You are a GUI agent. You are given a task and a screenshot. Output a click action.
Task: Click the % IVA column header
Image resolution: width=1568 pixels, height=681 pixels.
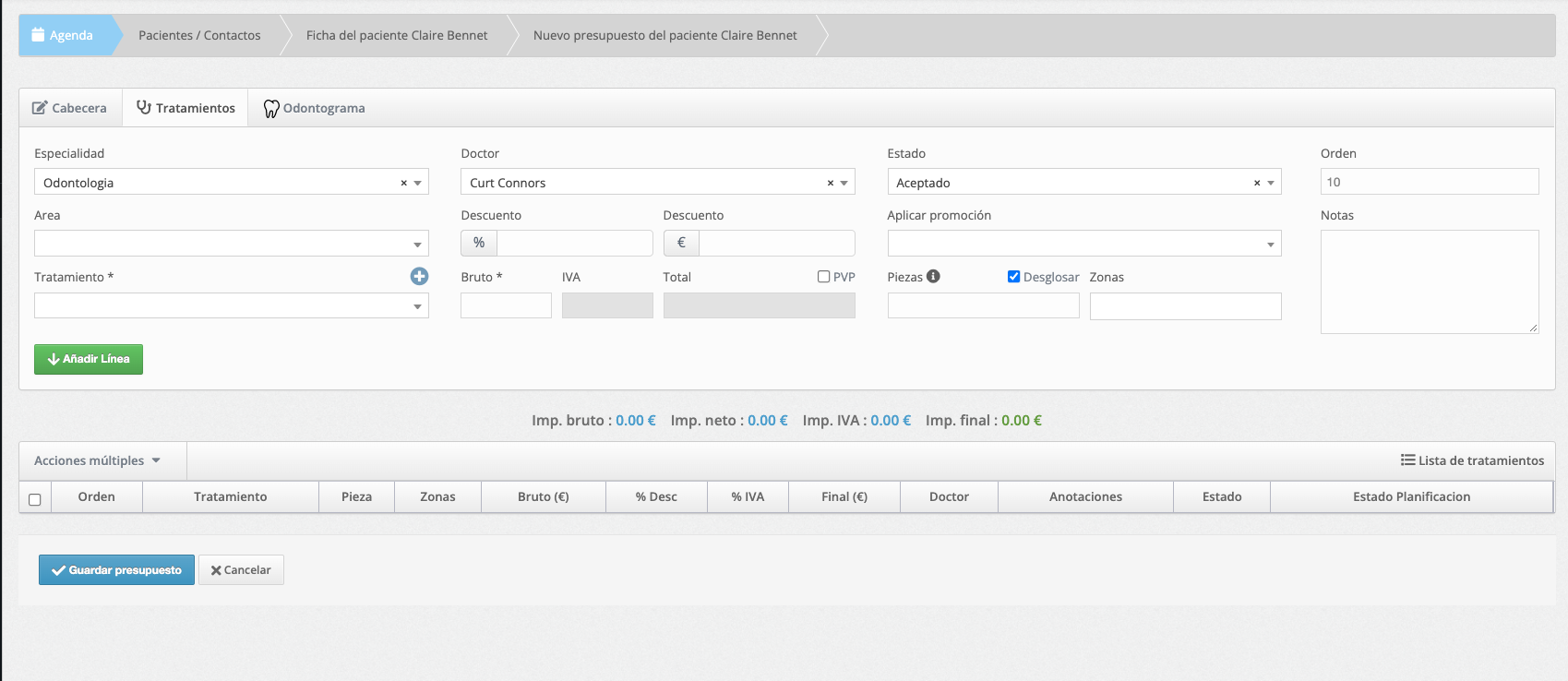[x=748, y=496]
